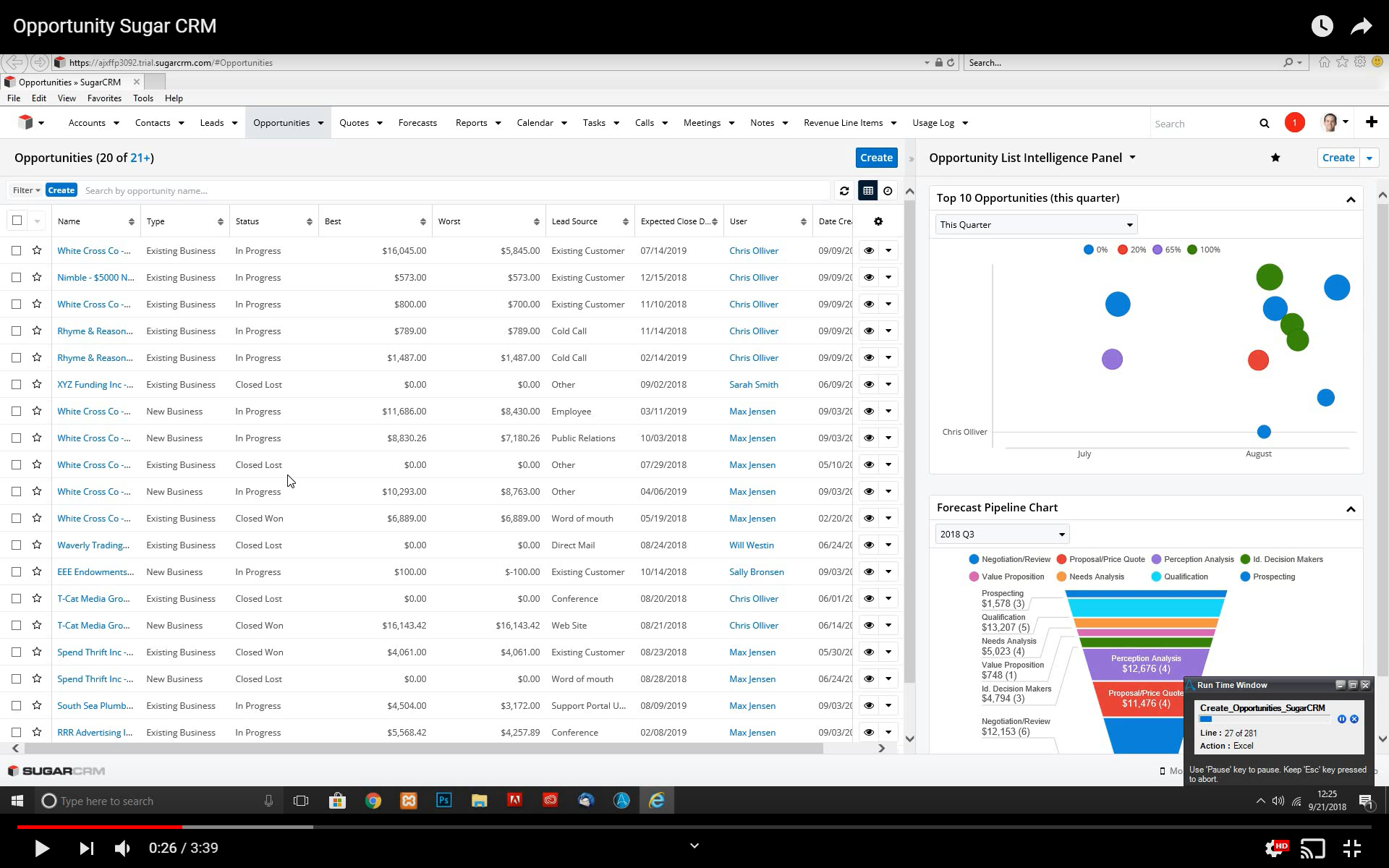The height and width of the screenshot is (868, 1389).
Task: Click the red 20% legend swatch
Action: click(x=1122, y=250)
